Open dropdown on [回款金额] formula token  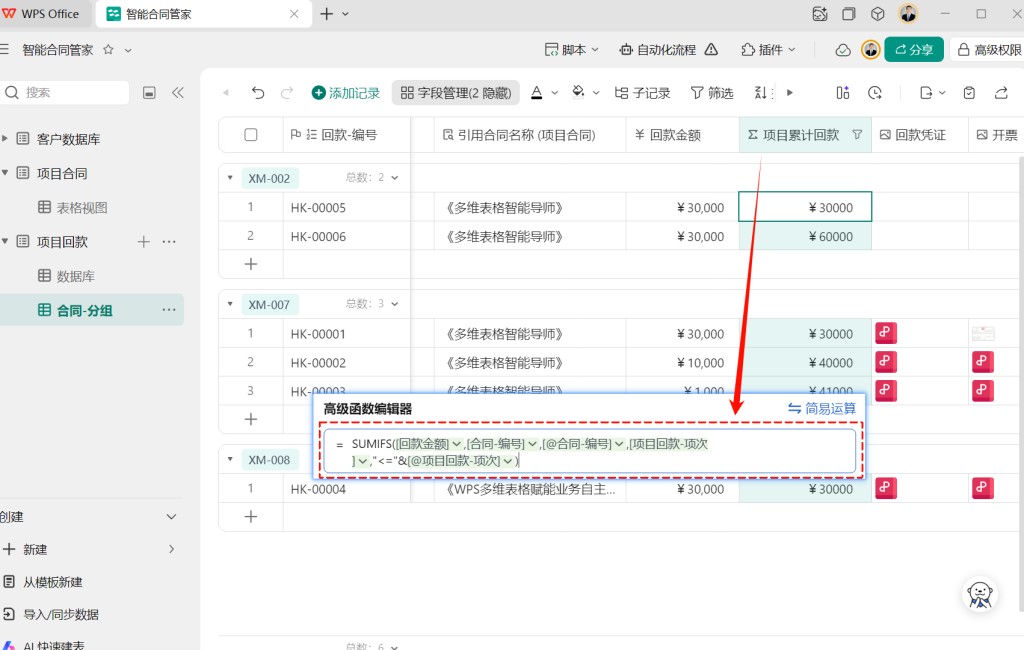456,444
